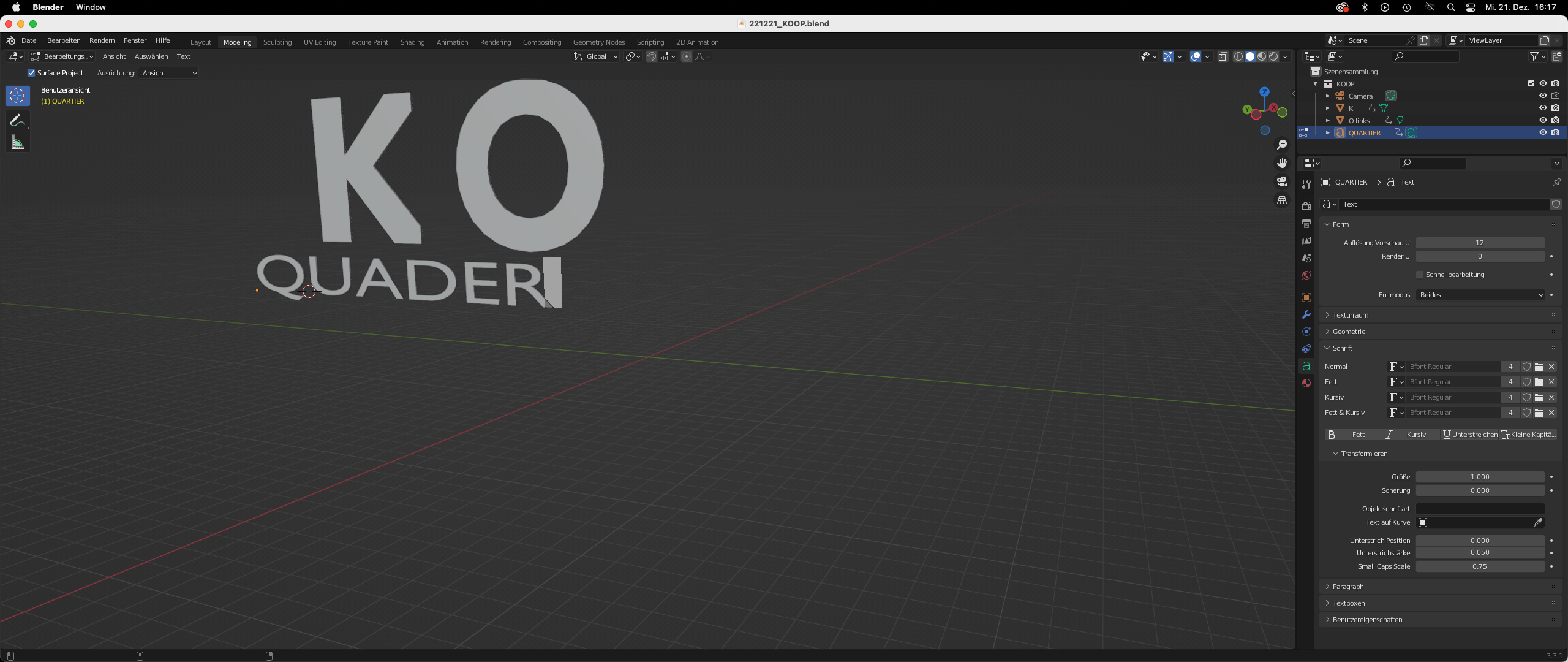
Task: Click the Größe value slider field
Action: click(1480, 477)
